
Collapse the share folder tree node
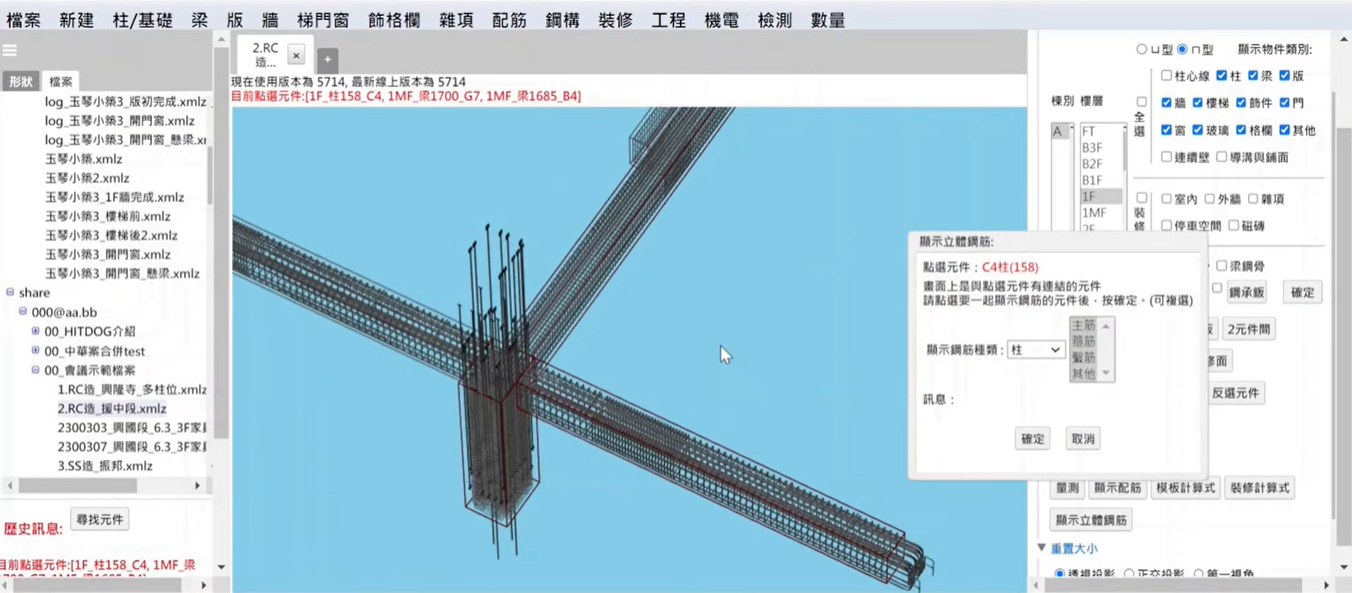11,293
